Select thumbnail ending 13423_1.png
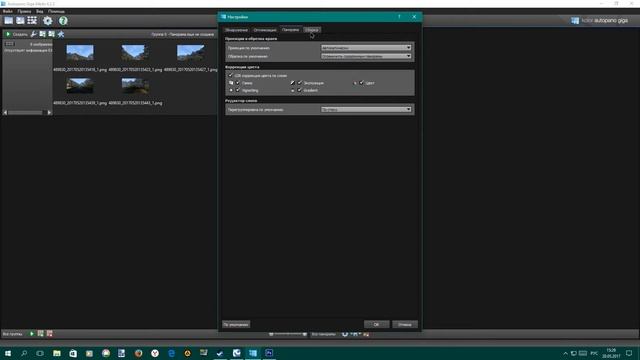The image size is (640, 360). point(135,53)
